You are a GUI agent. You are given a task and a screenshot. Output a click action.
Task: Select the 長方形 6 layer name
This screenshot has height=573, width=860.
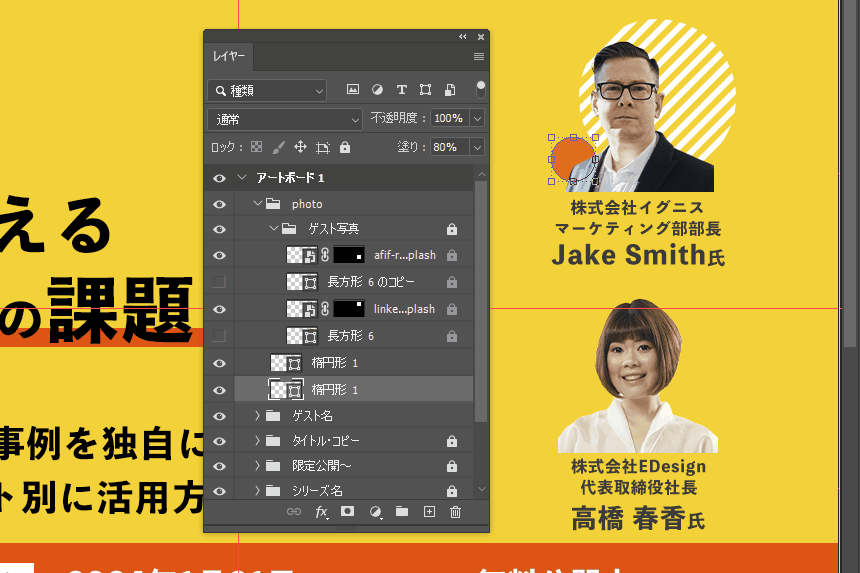(350, 336)
